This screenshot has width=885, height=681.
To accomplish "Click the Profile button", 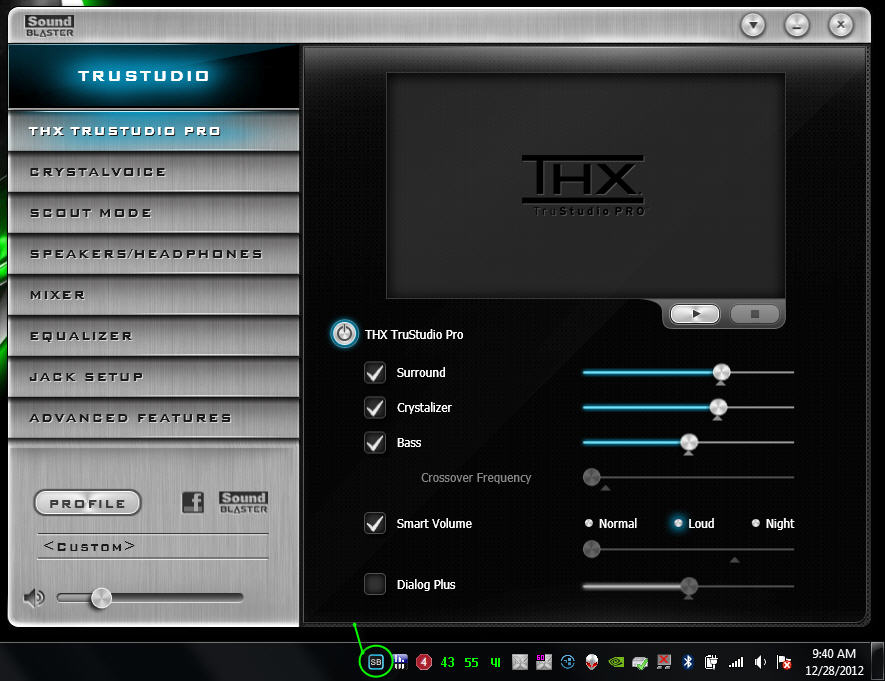I will point(87,503).
